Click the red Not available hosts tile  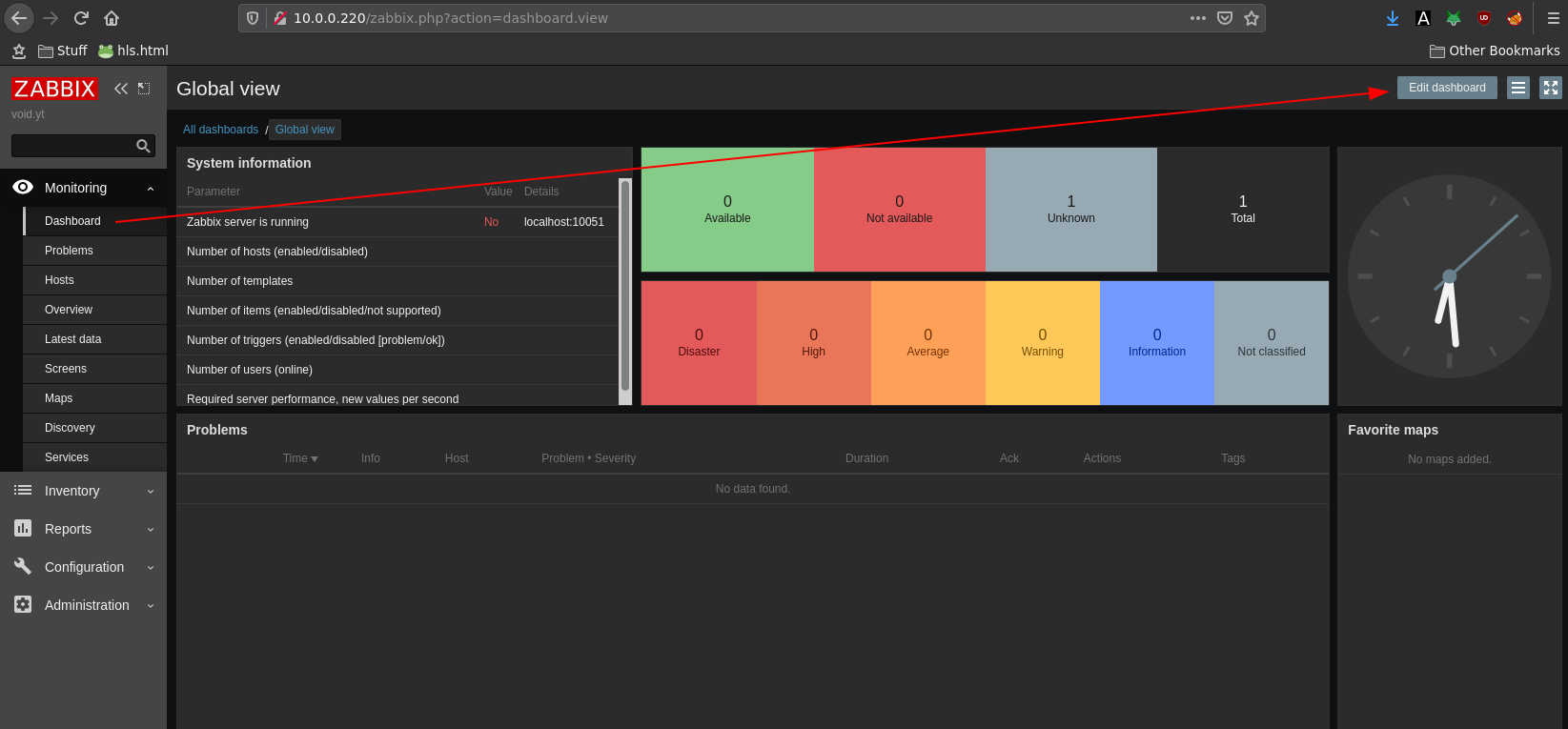coord(899,210)
